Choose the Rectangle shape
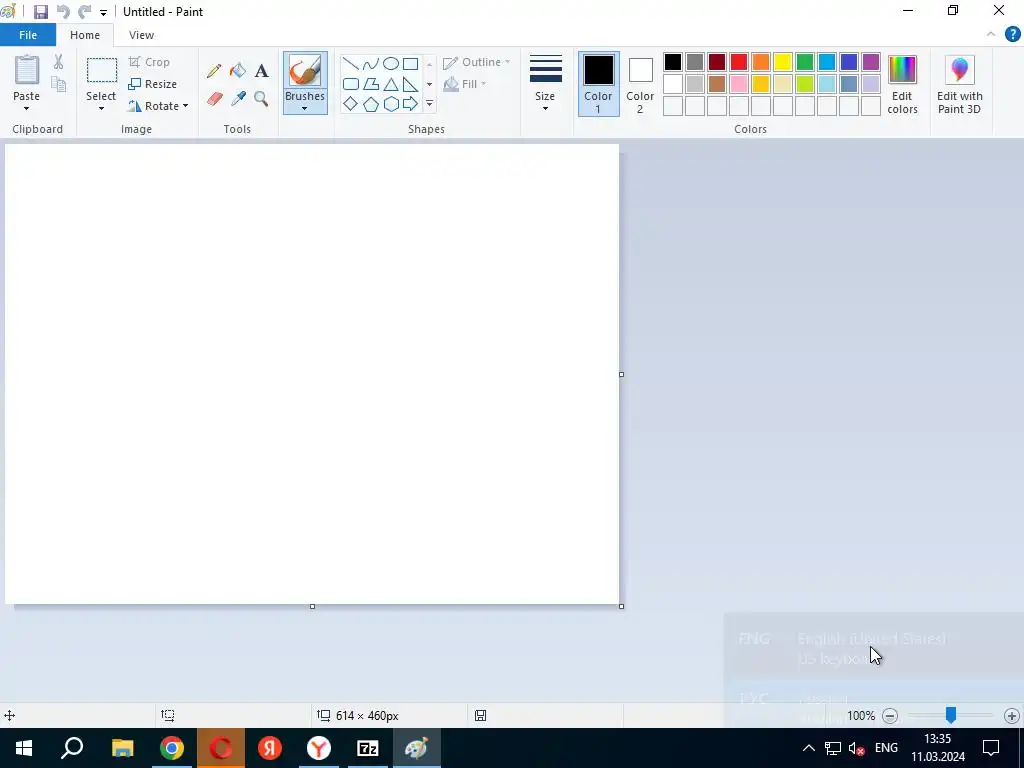Viewport: 1024px width, 768px height. pos(411,64)
